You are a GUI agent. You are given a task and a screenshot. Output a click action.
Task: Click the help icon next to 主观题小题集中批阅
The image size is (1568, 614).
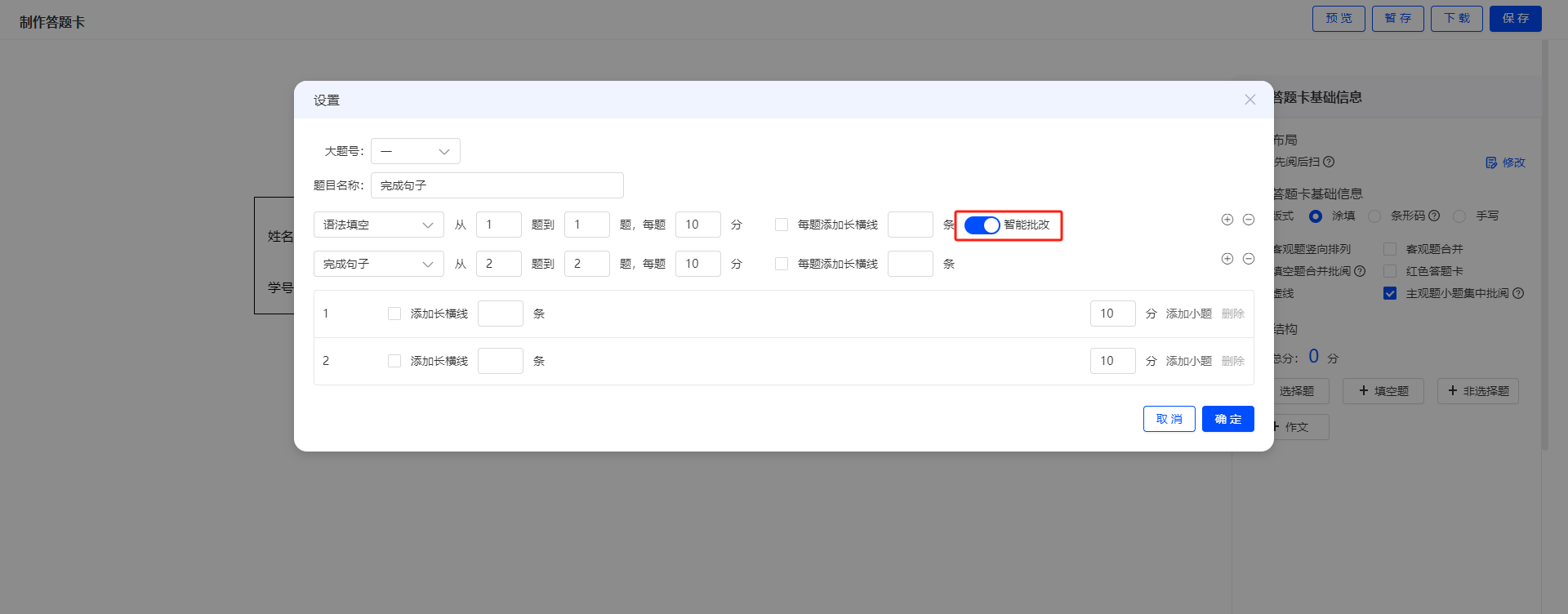pyautogui.click(x=1518, y=293)
